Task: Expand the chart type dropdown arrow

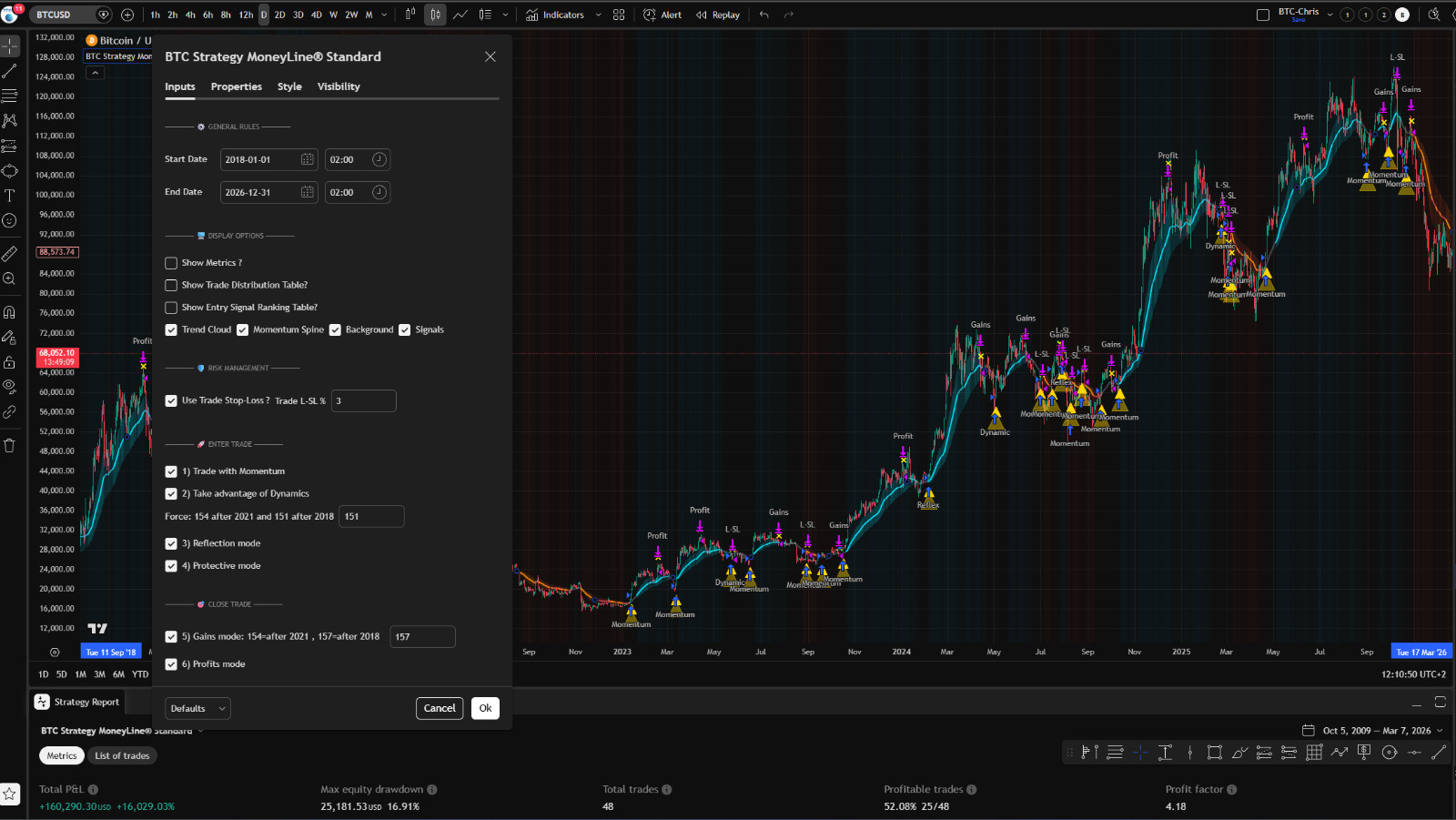Action: pos(505,15)
